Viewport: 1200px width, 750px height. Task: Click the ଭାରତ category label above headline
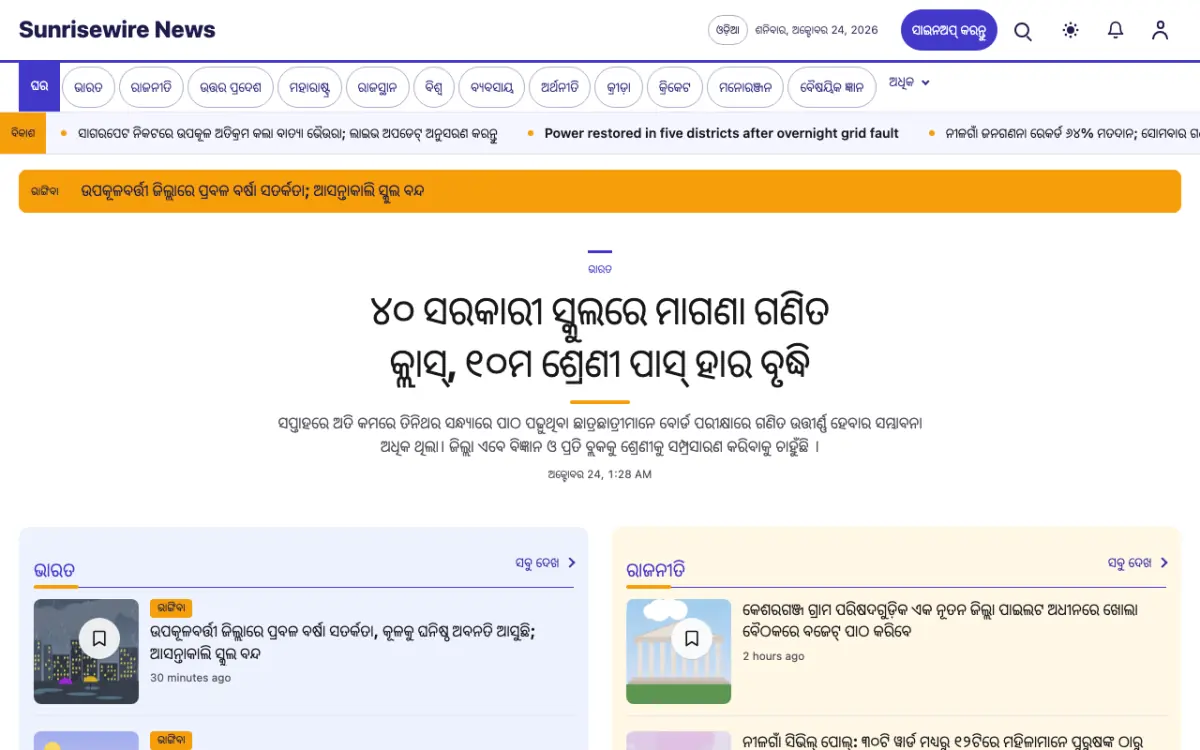click(600, 269)
